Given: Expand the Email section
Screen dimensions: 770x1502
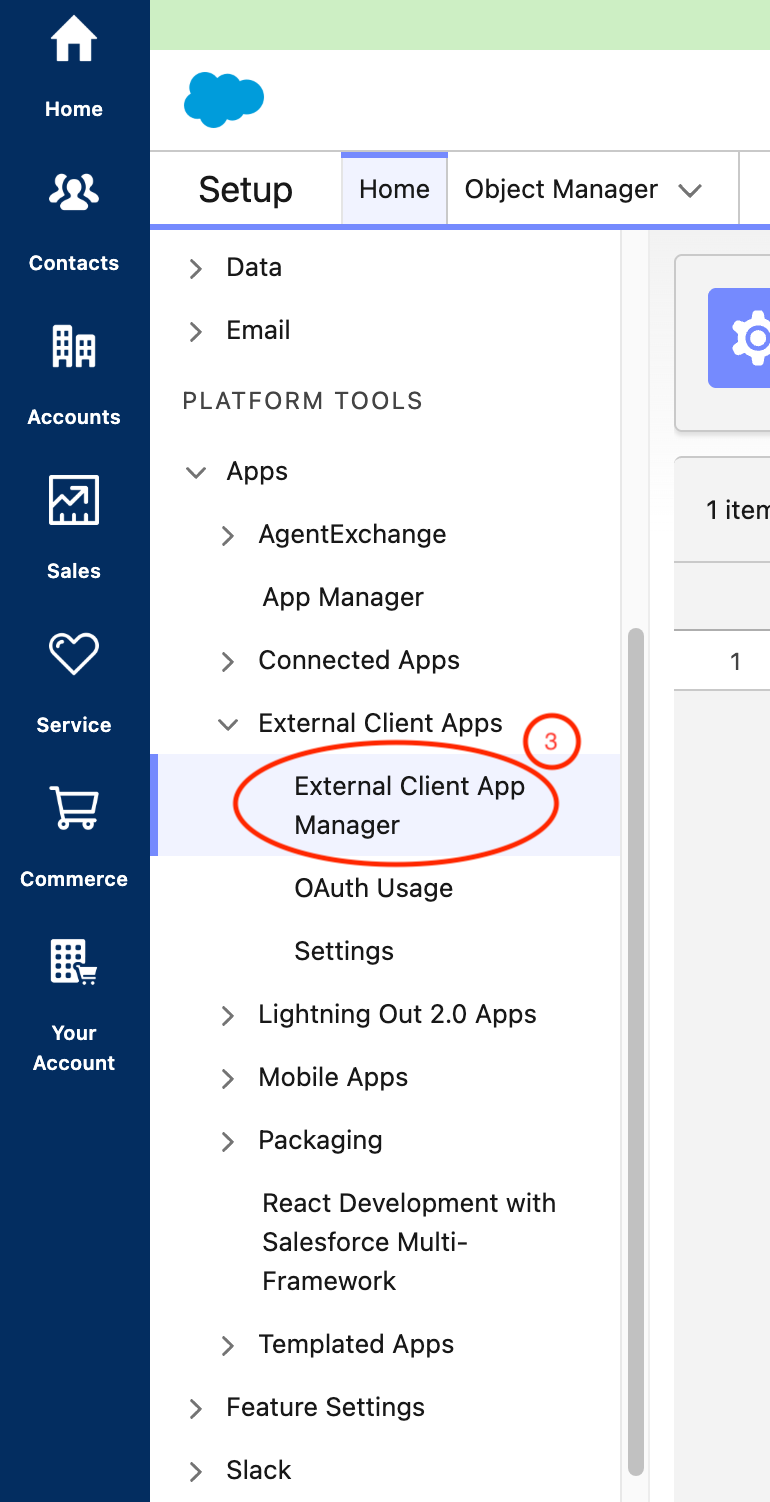Looking at the screenshot, I should coord(196,331).
